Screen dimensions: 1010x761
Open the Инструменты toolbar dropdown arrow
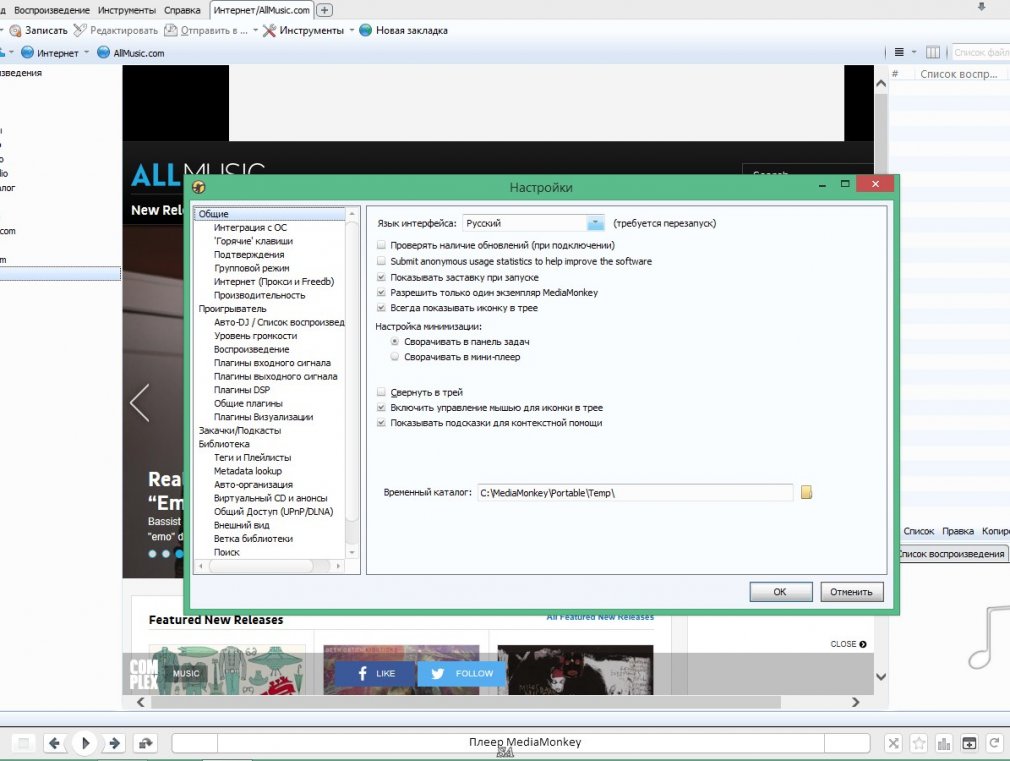click(x=352, y=30)
